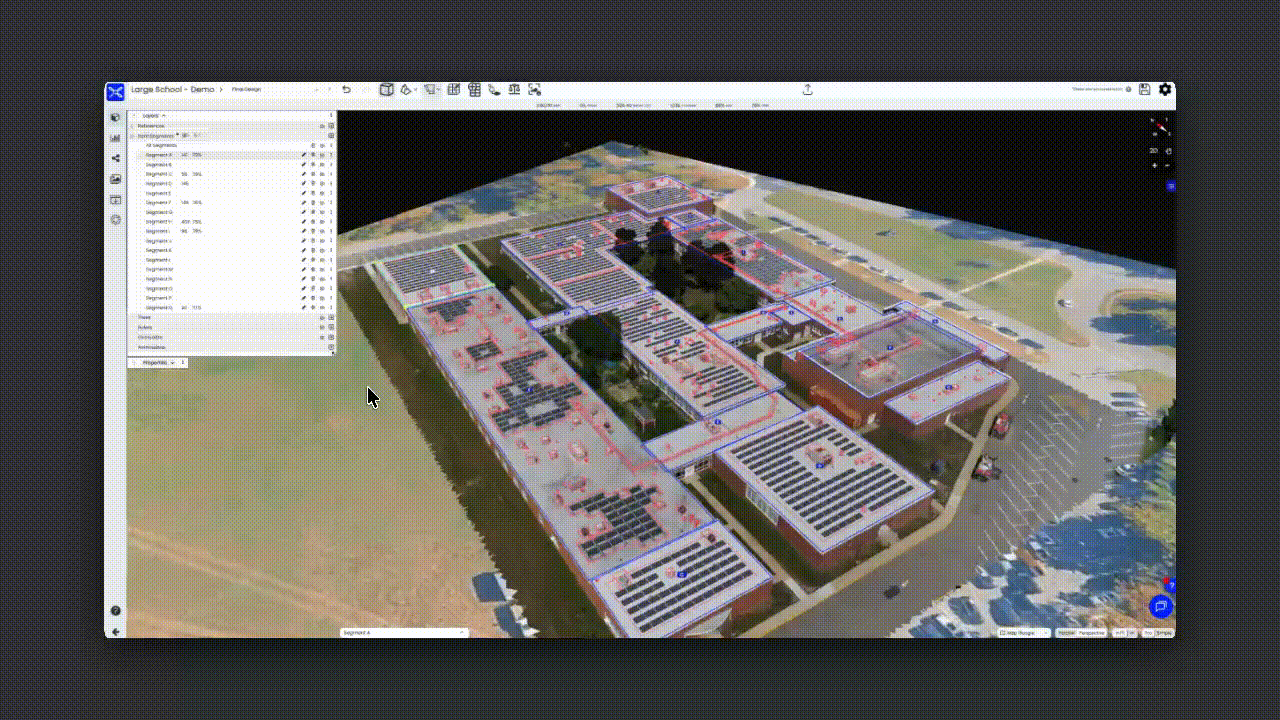Toggle visibility of the Trees layer

pyautogui.click(x=322, y=318)
